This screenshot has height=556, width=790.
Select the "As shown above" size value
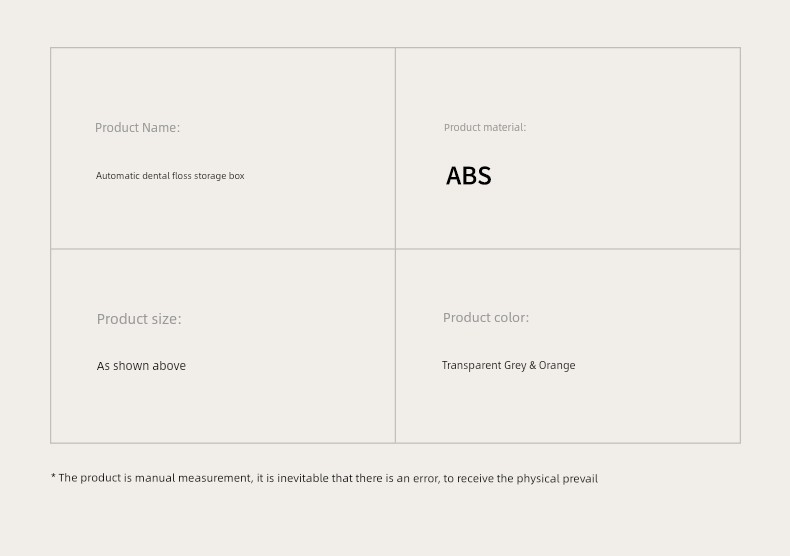pyautogui.click(x=141, y=366)
